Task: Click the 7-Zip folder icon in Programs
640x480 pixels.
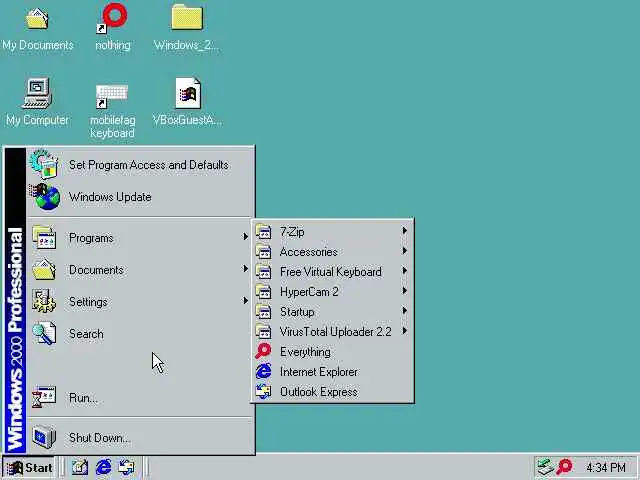Action: (x=263, y=231)
